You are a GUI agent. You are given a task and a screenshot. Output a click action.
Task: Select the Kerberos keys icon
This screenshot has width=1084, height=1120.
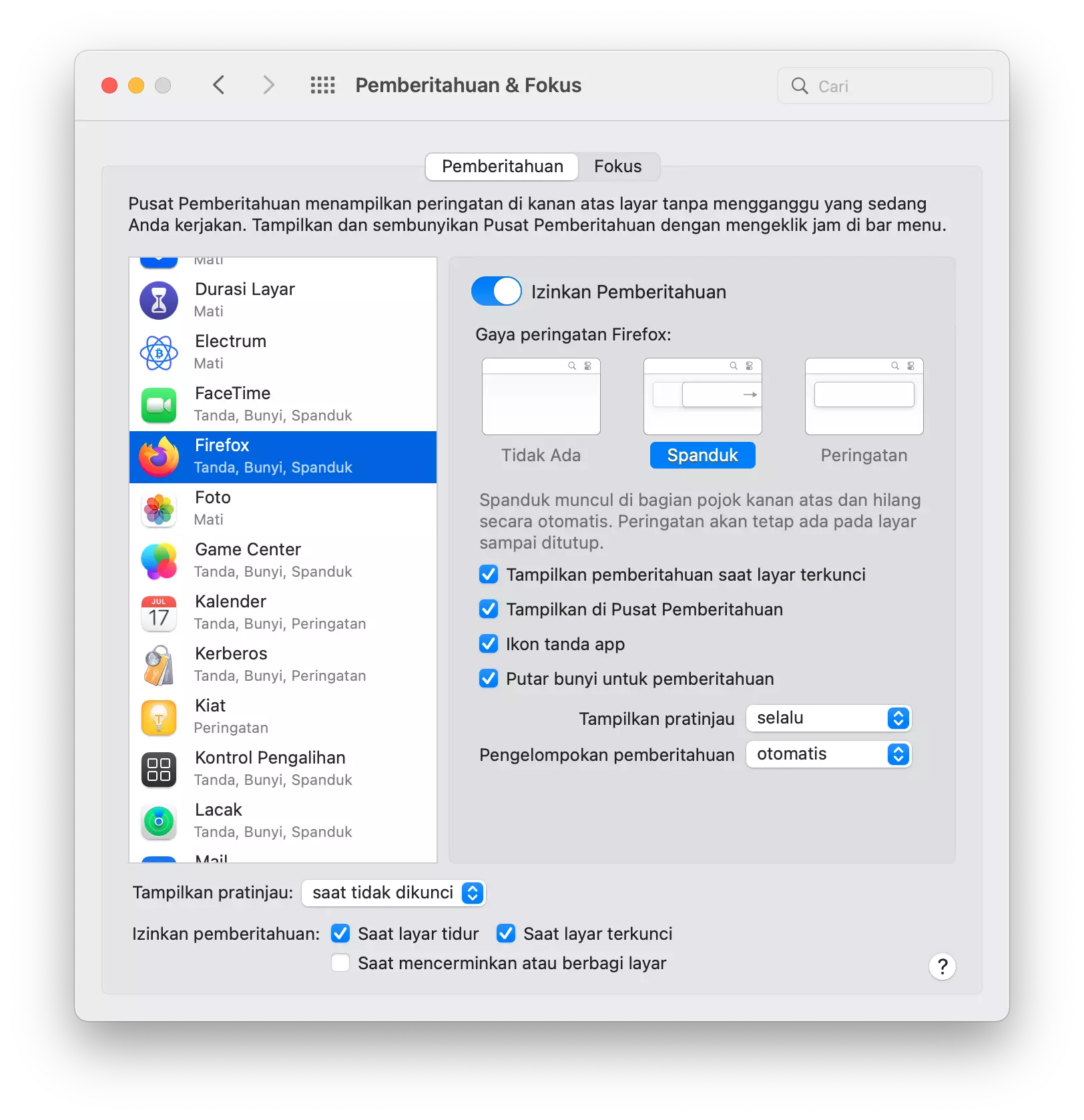158,665
